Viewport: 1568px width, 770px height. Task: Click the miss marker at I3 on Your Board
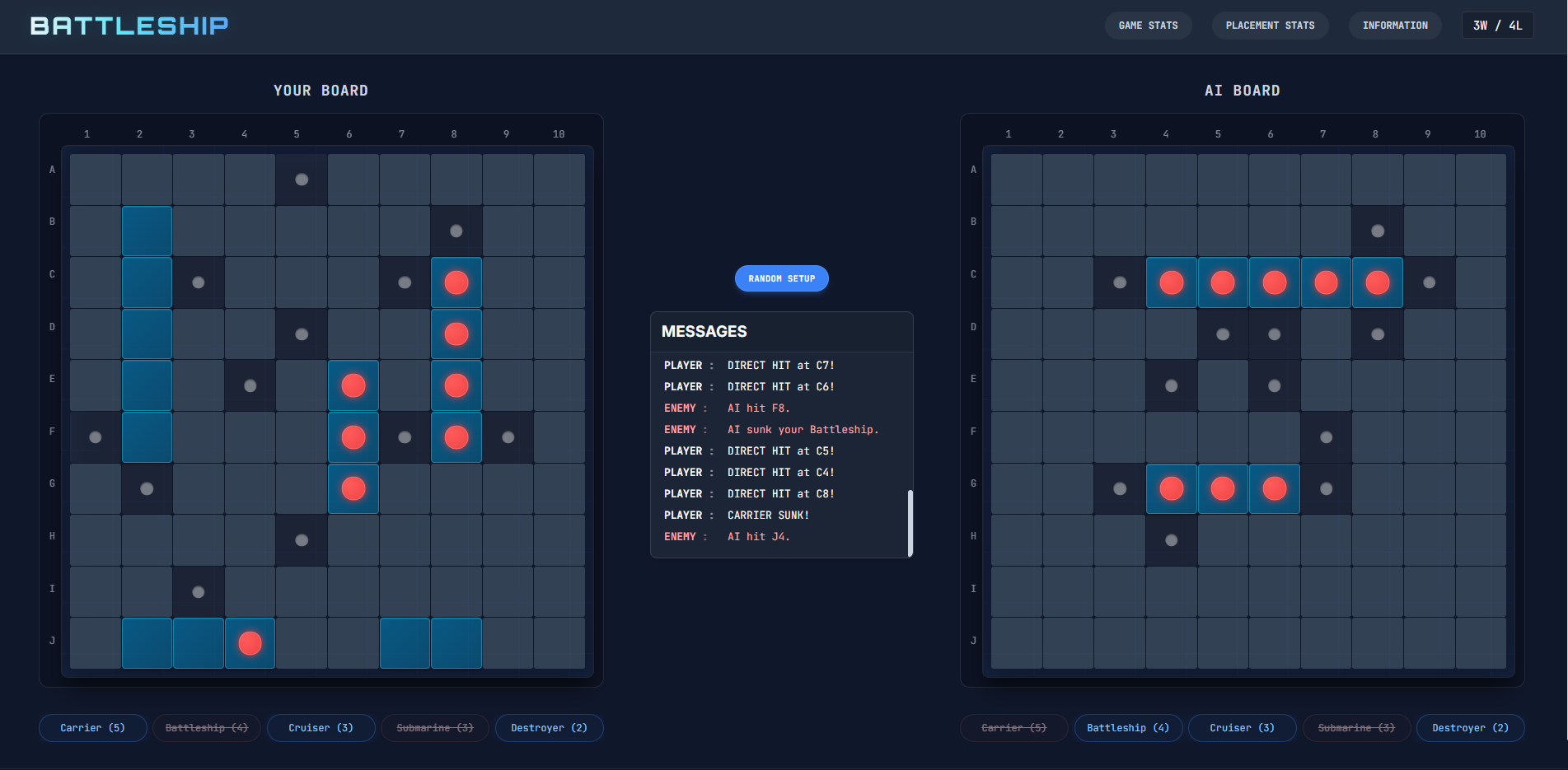[x=198, y=592]
